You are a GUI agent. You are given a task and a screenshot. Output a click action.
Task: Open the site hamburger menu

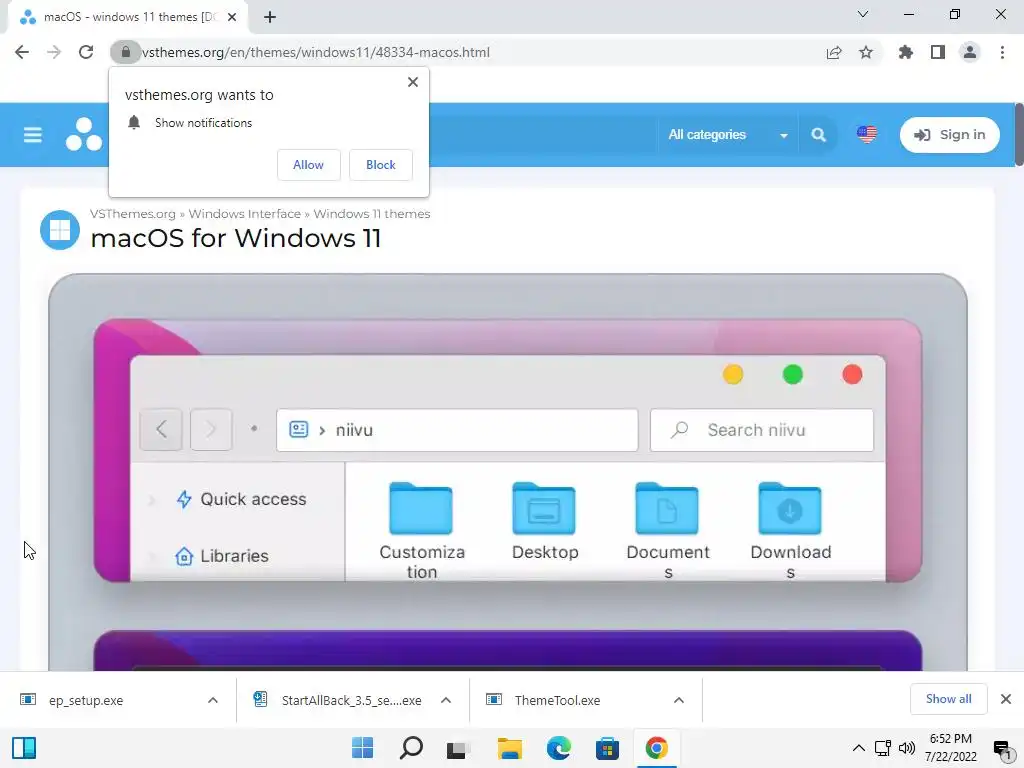point(33,135)
